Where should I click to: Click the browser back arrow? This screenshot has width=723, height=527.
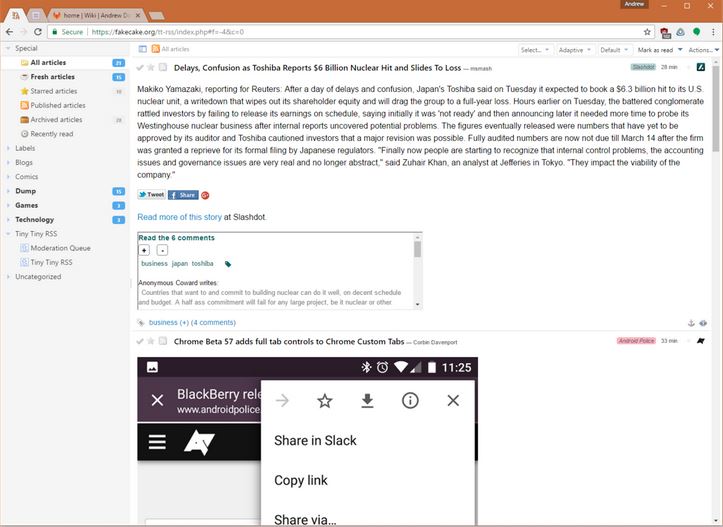click(9, 32)
